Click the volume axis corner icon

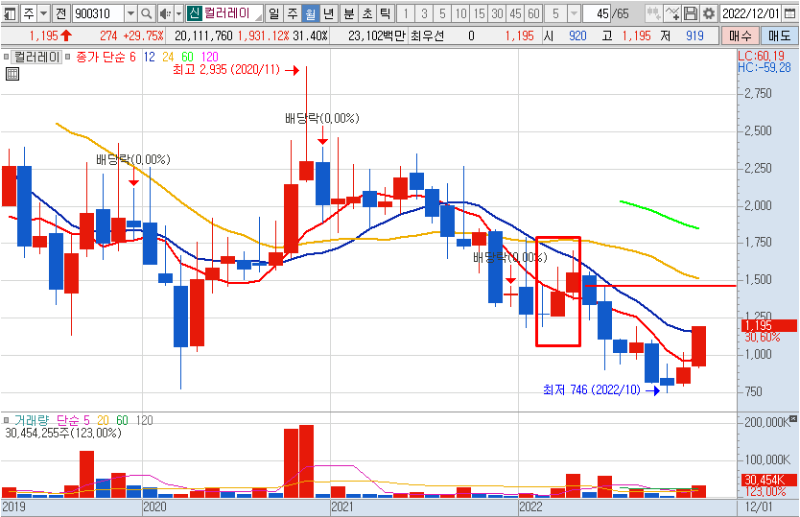point(793,418)
